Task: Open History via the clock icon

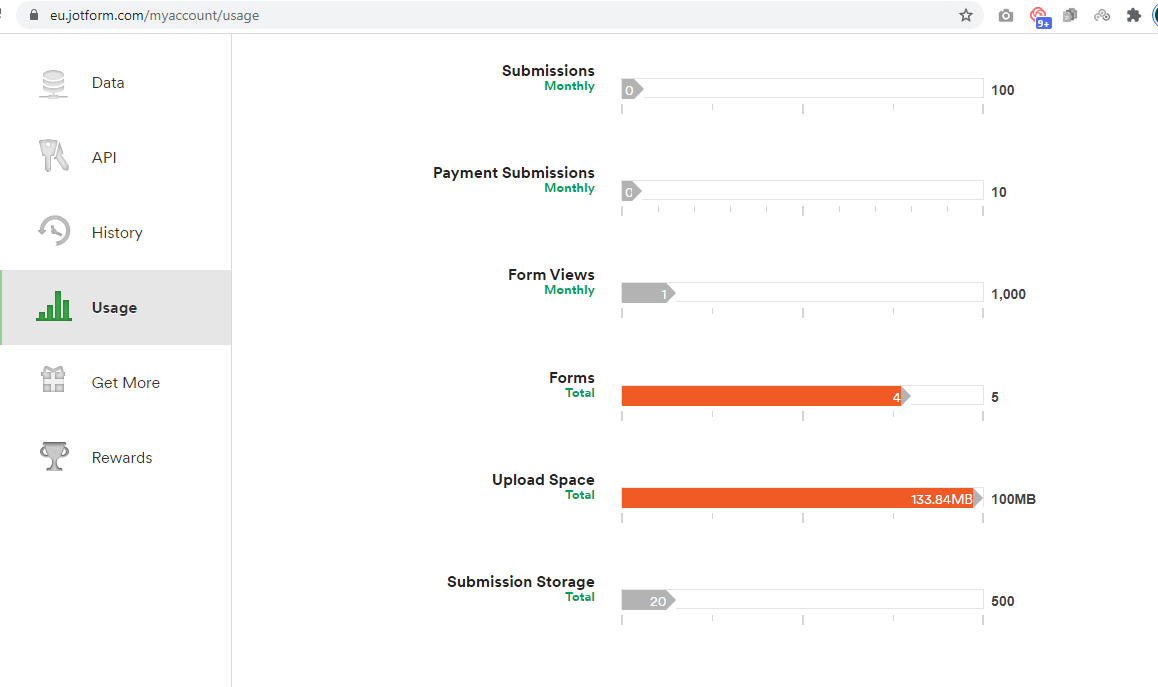Action: pyautogui.click(x=53, y=232)
